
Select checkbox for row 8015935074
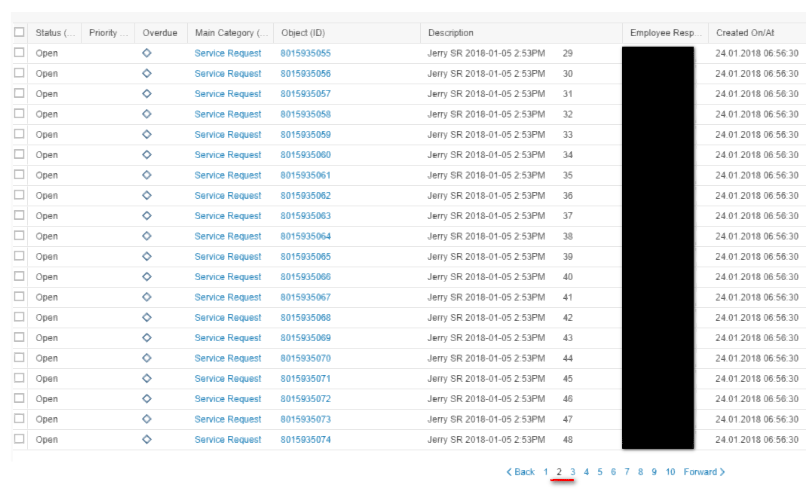point(19,439)
